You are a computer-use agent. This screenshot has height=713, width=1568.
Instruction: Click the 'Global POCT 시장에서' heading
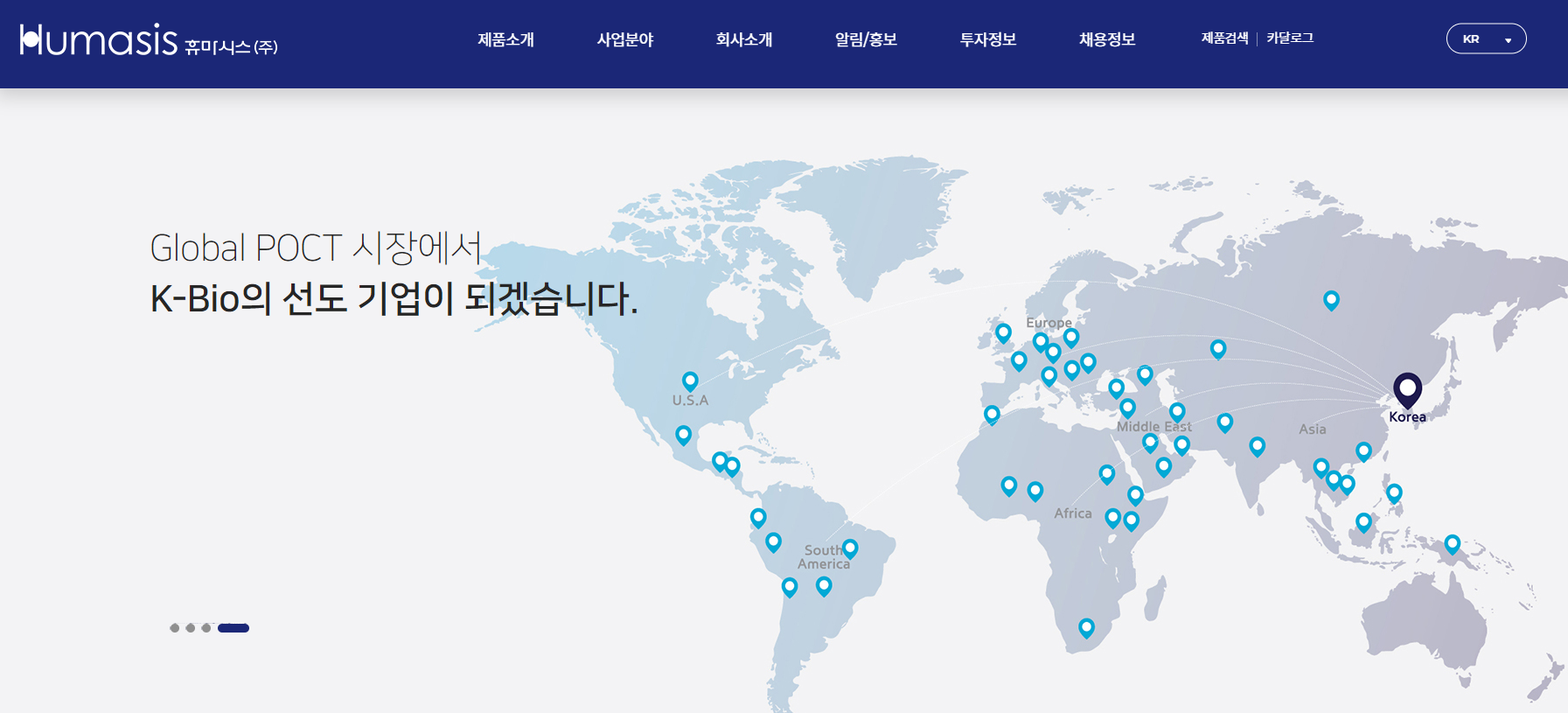point(316,248)
